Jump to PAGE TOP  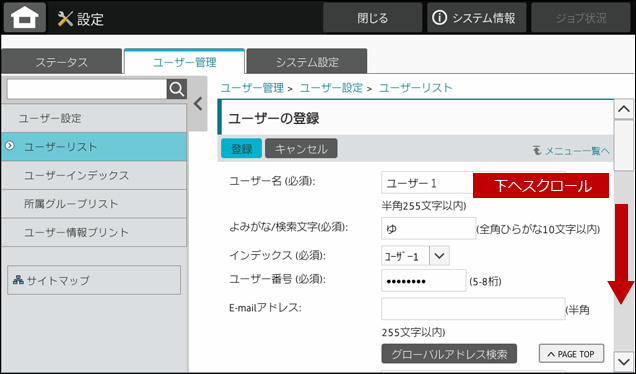click(x=571, y=354)
